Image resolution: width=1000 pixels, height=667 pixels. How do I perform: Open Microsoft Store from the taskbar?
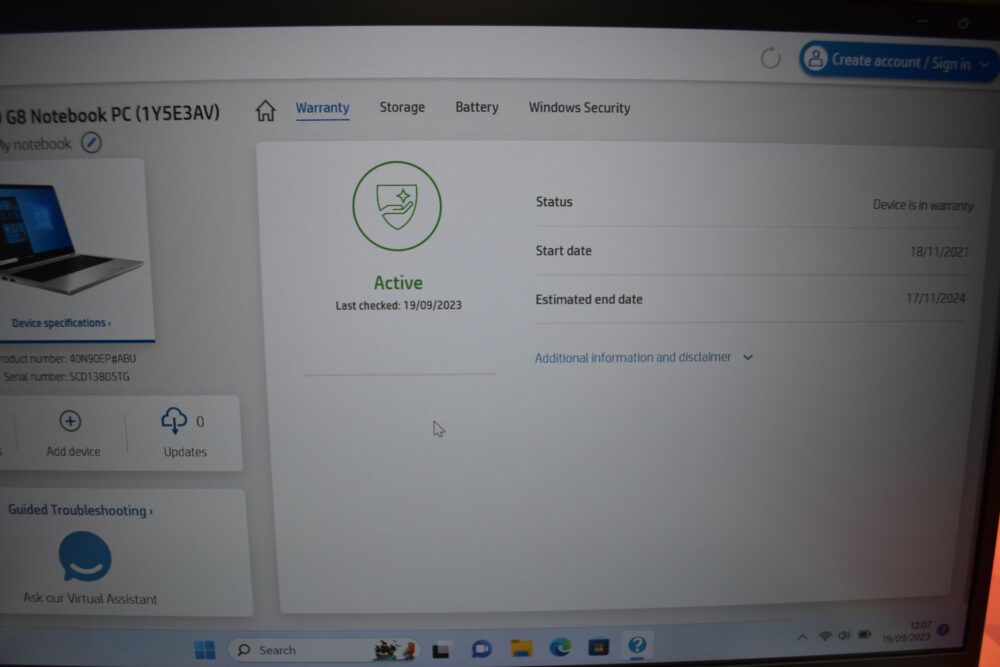pos(598,647)
